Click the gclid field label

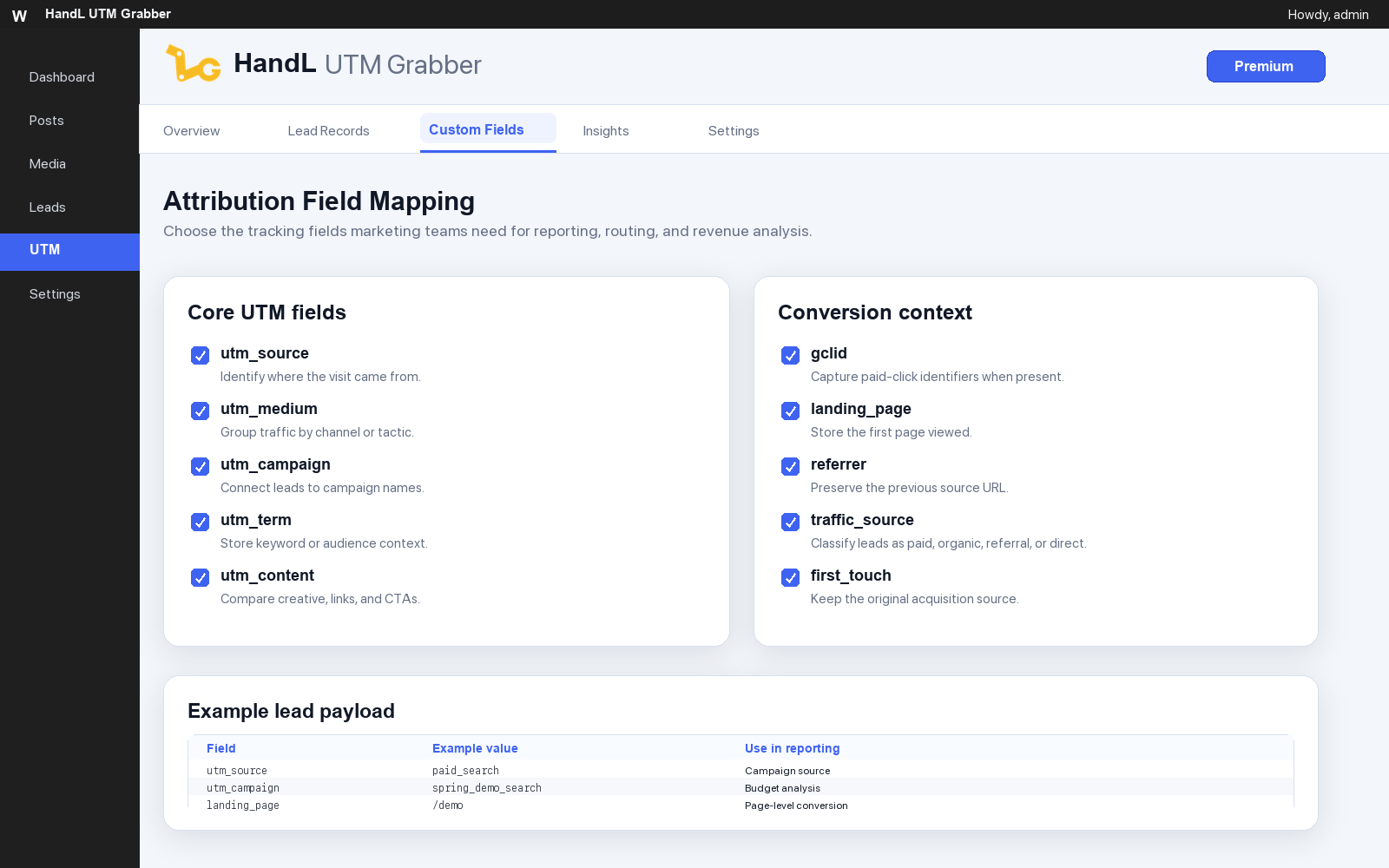point(829,353)
